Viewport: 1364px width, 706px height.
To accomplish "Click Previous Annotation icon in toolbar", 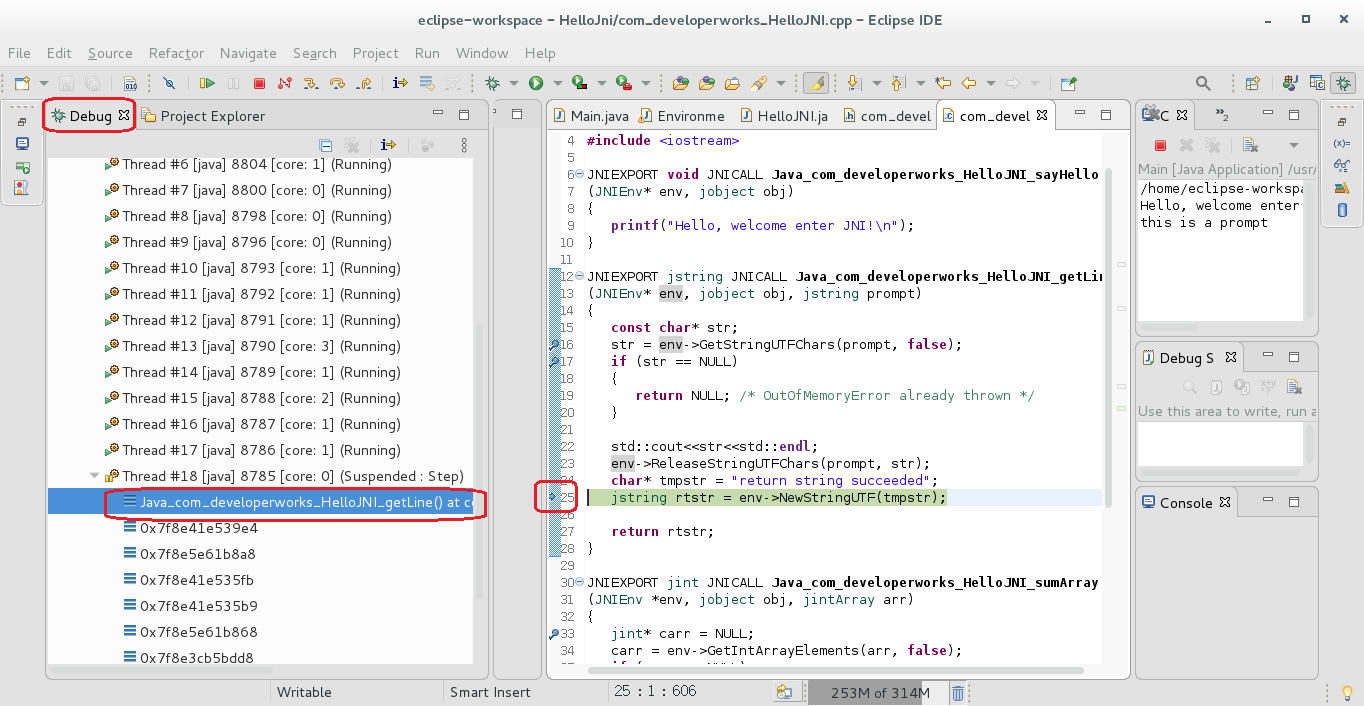I will coord(897,84).
